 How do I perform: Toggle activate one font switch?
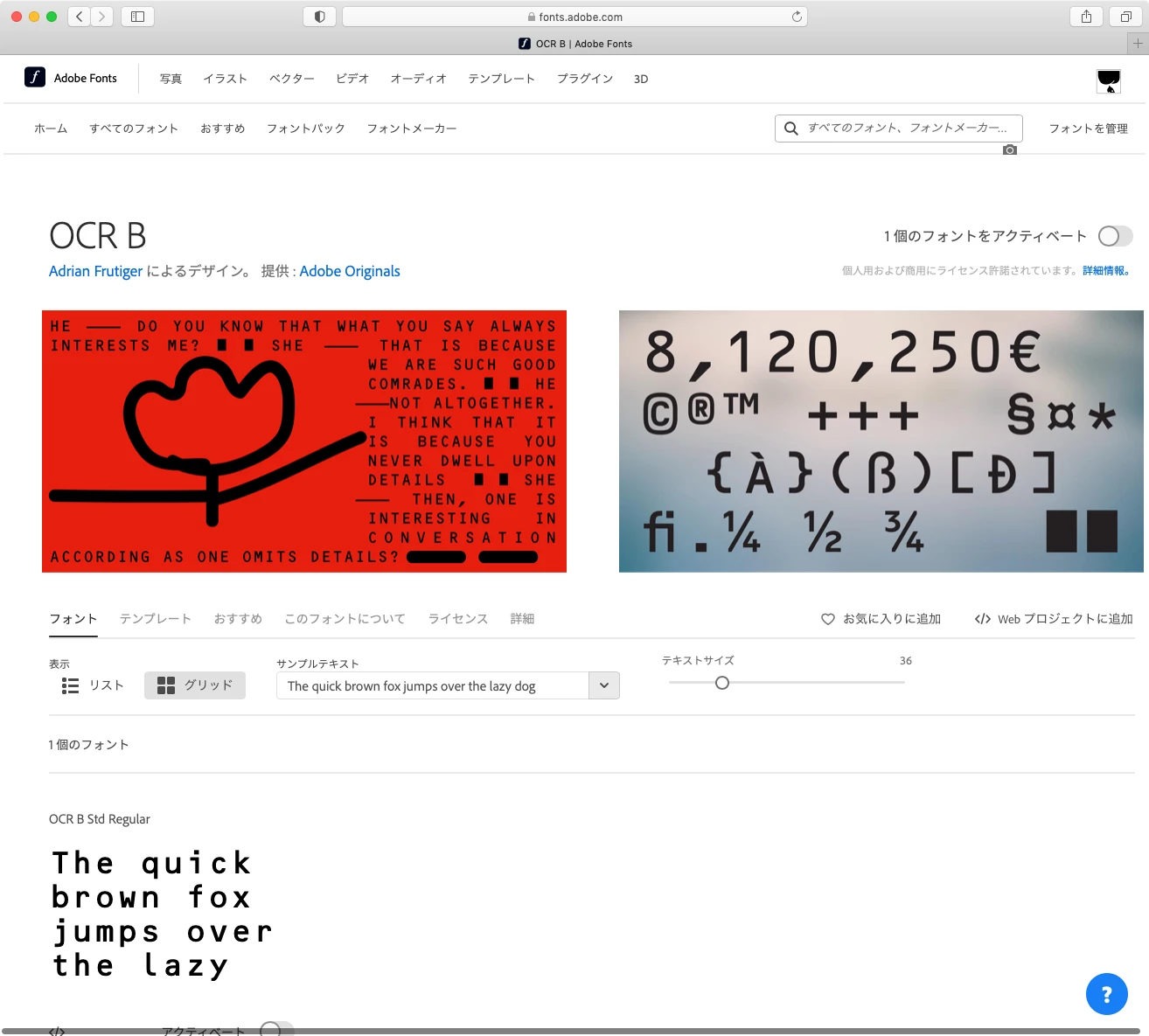[x=1116, y=236]
